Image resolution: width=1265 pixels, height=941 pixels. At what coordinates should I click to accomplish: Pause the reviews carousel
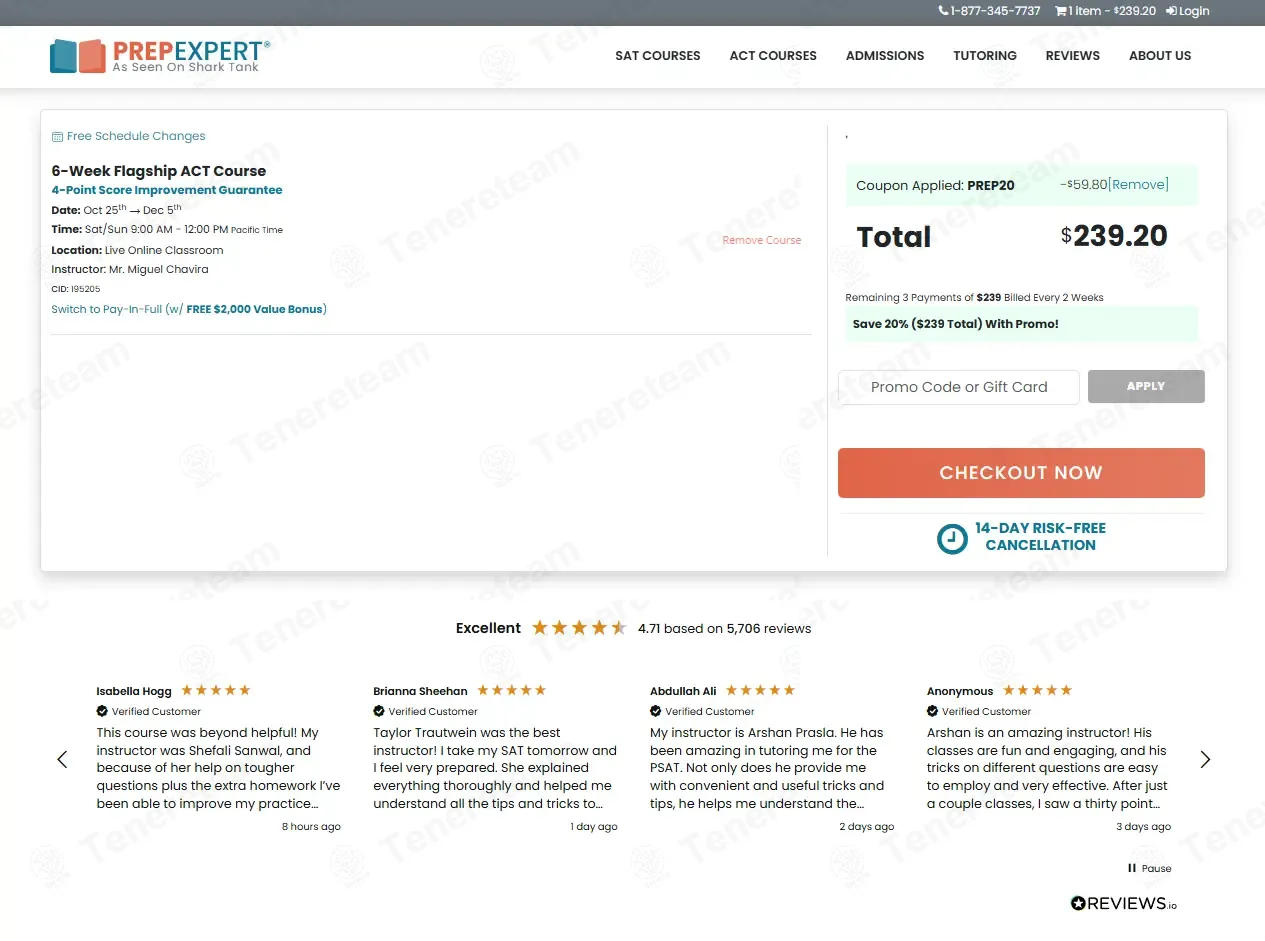pyautogui.click(x=1149, y=868)
